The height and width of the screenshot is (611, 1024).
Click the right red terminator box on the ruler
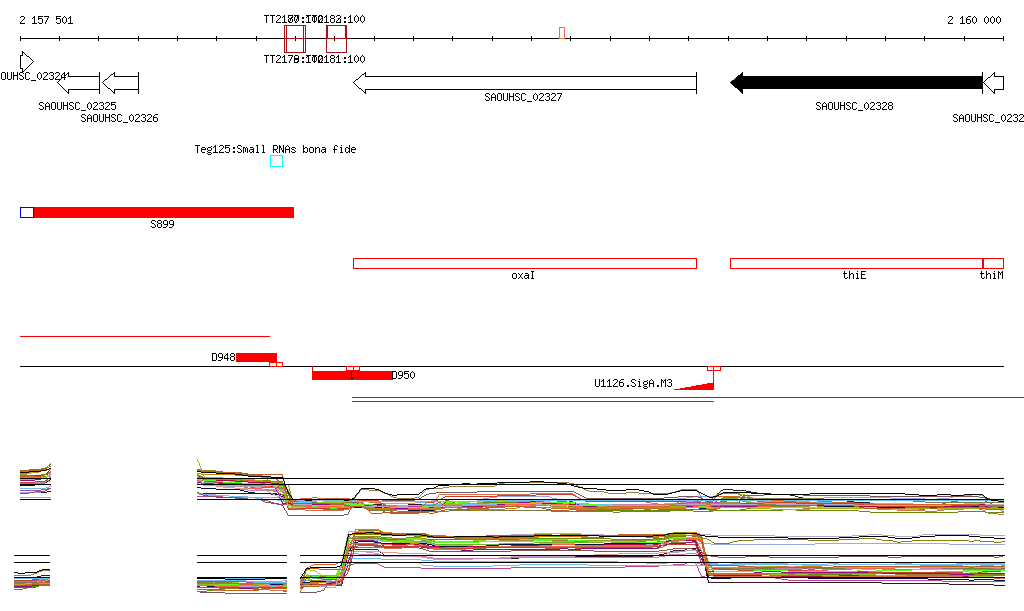coord(336,39)
